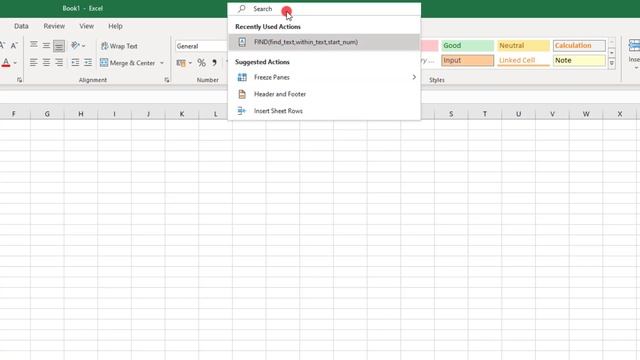Apply the Input cell style
The image size is (640, 360).
tap(467, 60)
